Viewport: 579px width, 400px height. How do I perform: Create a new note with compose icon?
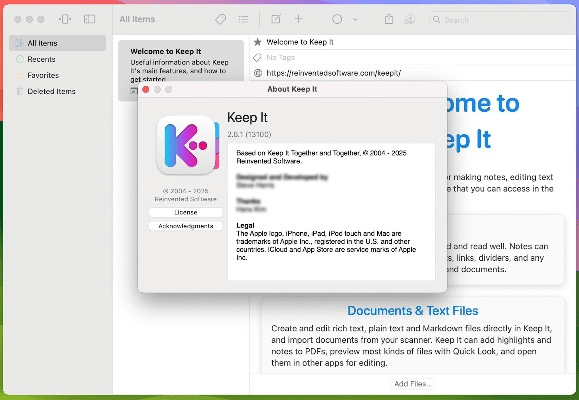[276, 19]
